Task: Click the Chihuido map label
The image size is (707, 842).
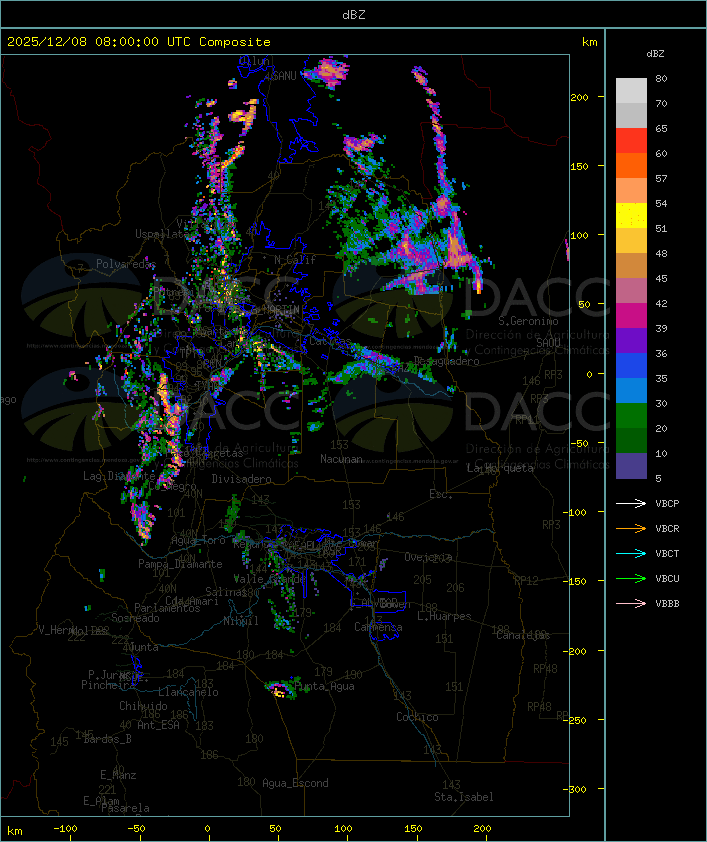Action: [x=143, y=706]
